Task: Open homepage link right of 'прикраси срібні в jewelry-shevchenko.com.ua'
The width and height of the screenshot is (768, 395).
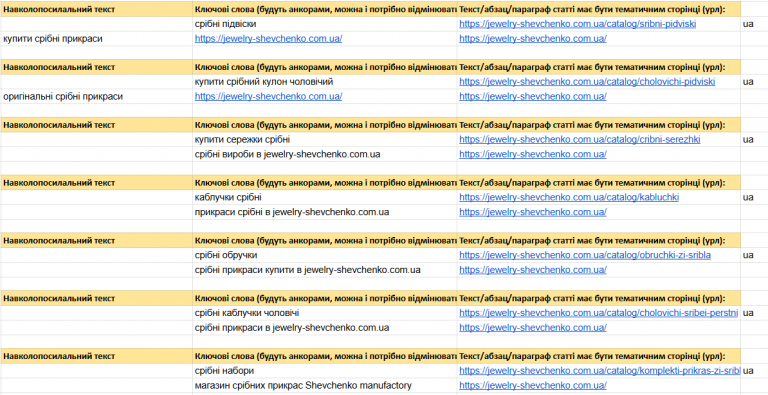Action: (x=533, y=212)
